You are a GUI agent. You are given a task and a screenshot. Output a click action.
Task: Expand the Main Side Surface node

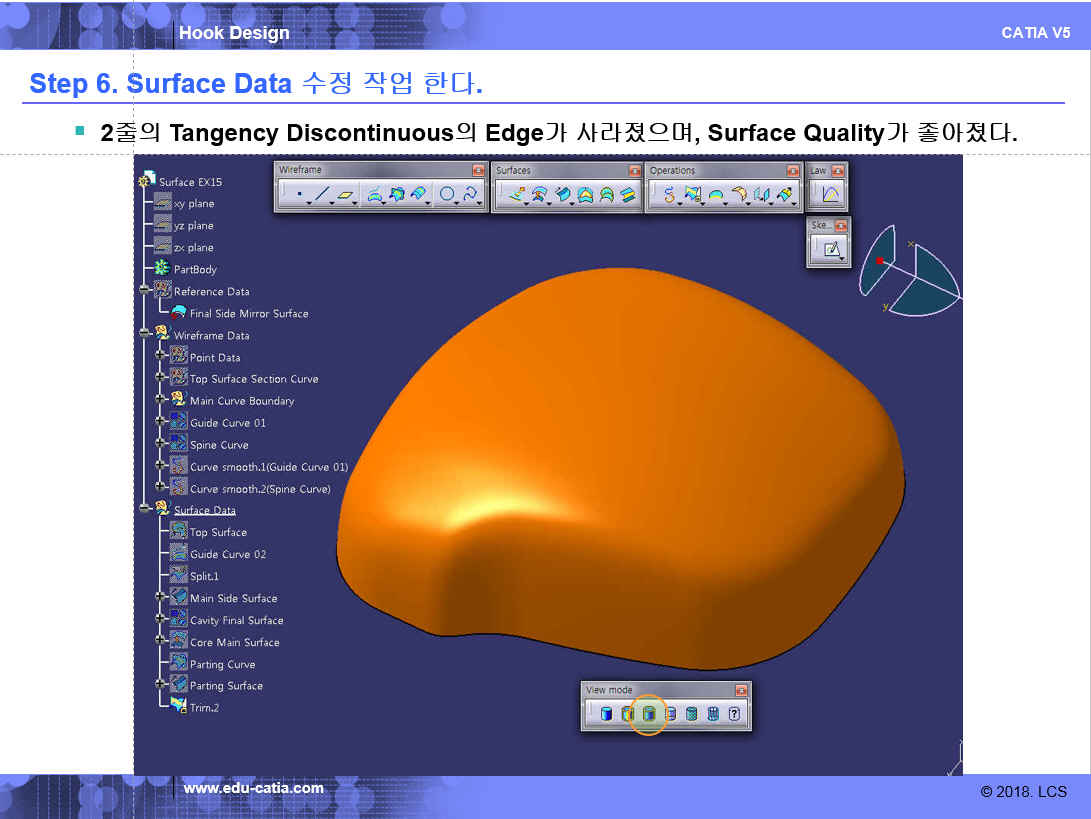click(160, 598)
